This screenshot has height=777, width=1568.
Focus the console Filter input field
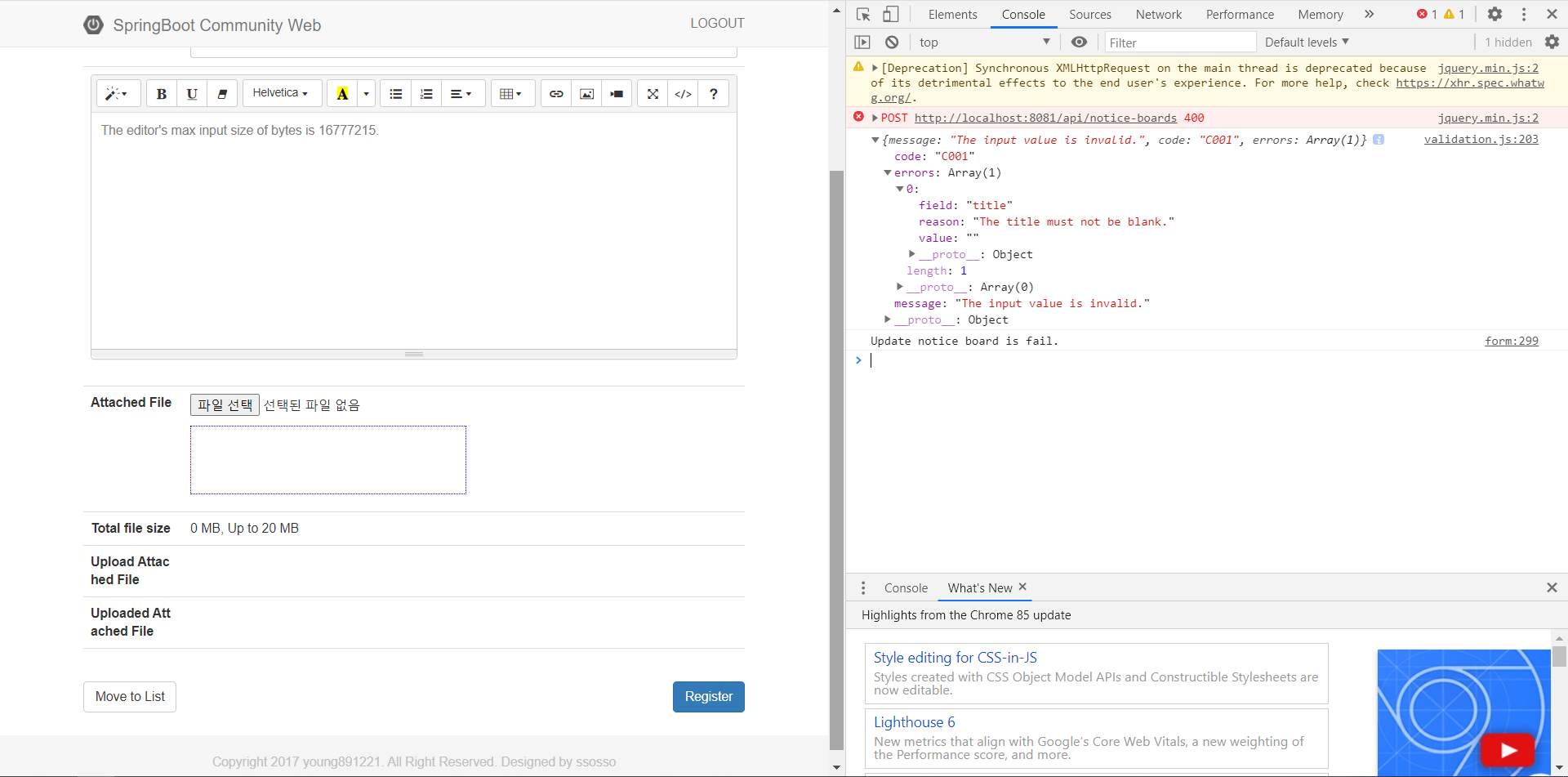click(1179, 42)
